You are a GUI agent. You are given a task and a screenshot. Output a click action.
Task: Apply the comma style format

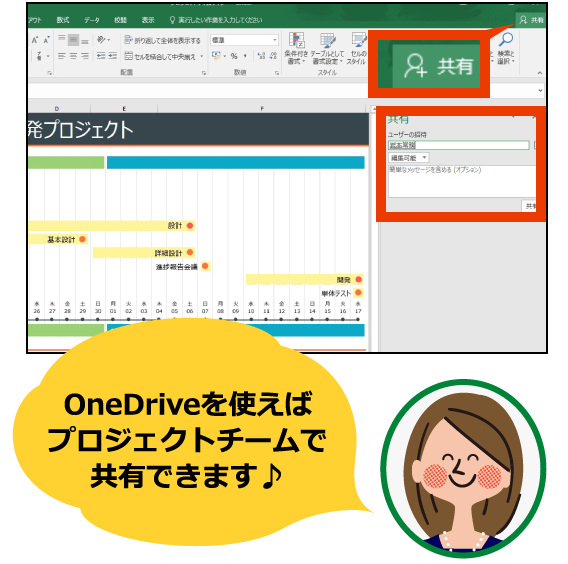[245, 56]
